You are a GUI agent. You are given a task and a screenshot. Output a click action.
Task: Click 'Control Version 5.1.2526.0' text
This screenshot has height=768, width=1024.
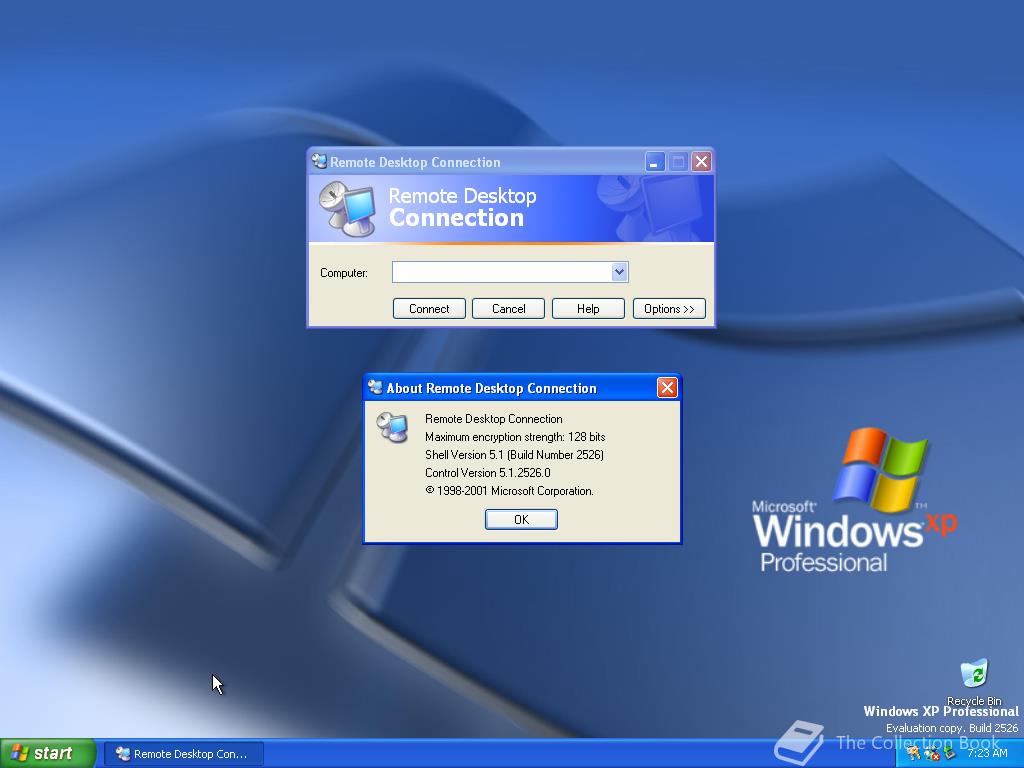click(x=488, y=473)
